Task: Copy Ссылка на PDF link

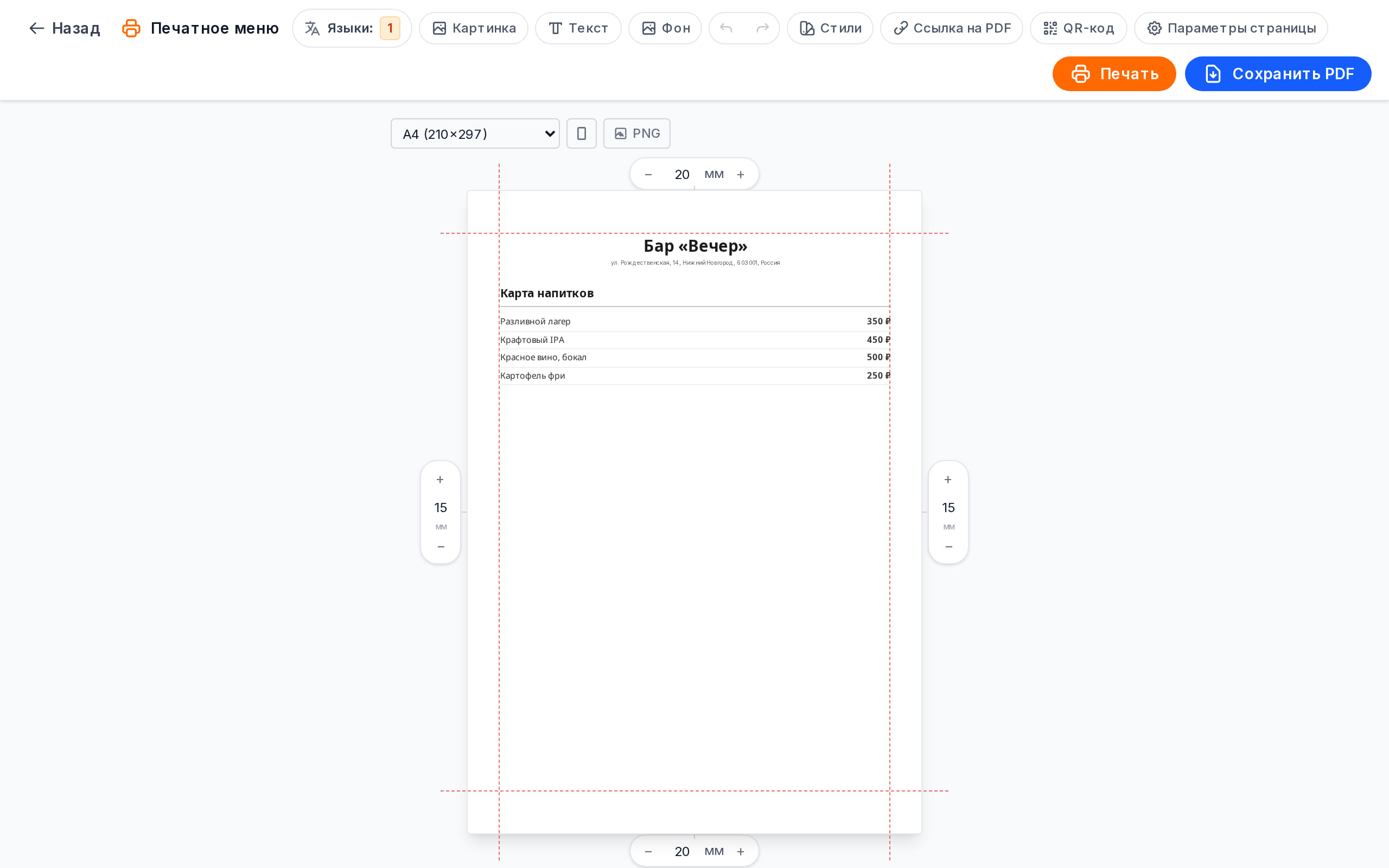Action: pyautogui.click(x=952, y=28)
